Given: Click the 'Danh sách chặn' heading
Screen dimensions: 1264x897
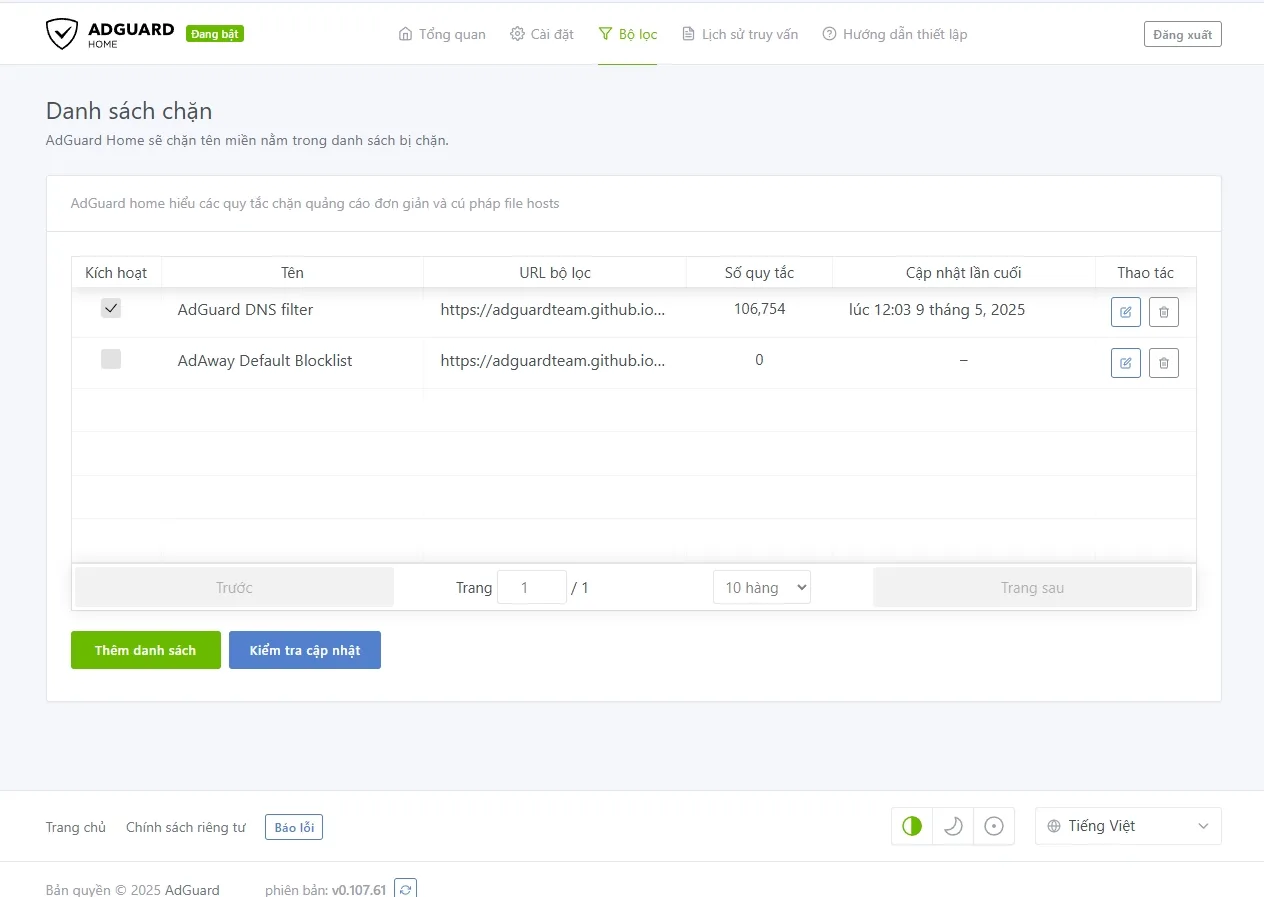Looking at the screenshot, I should [129, 111].
